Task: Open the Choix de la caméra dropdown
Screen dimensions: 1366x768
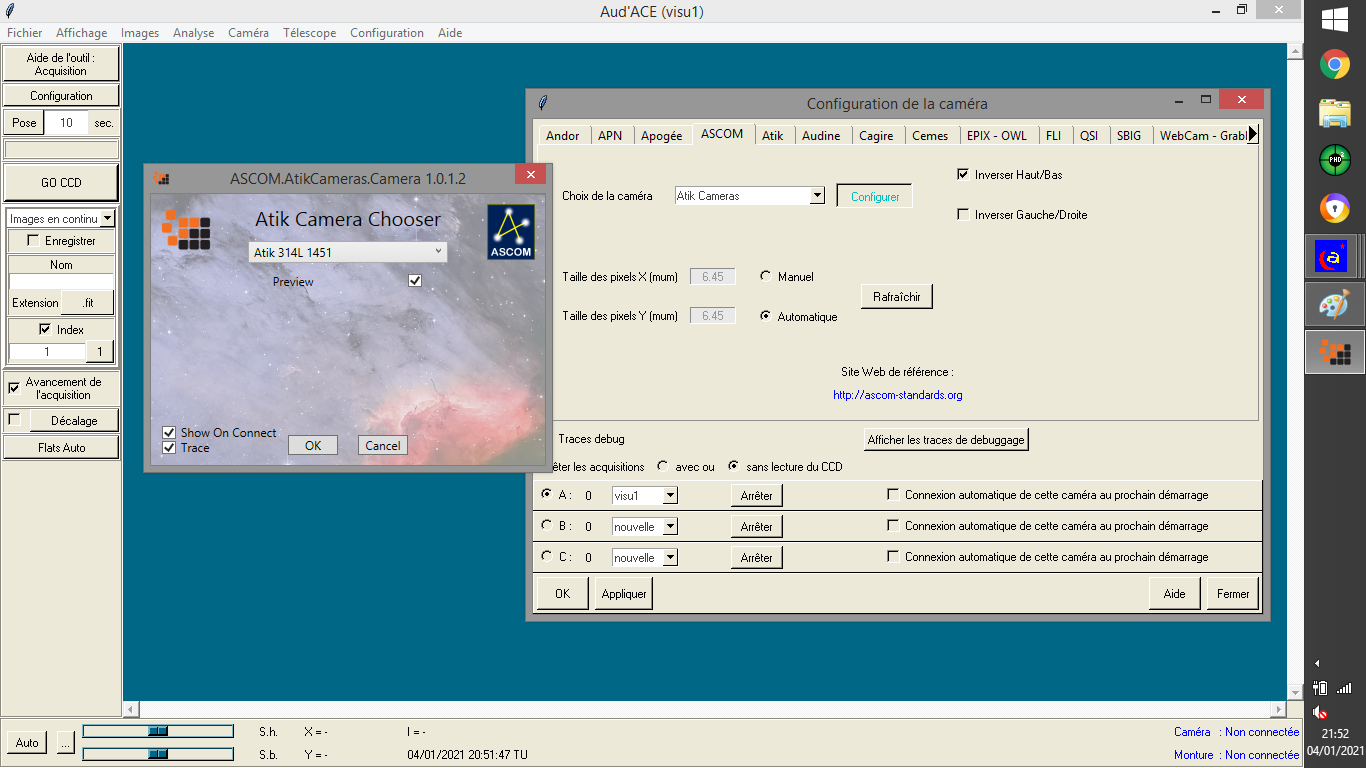Action: click(x=817, y=196)
